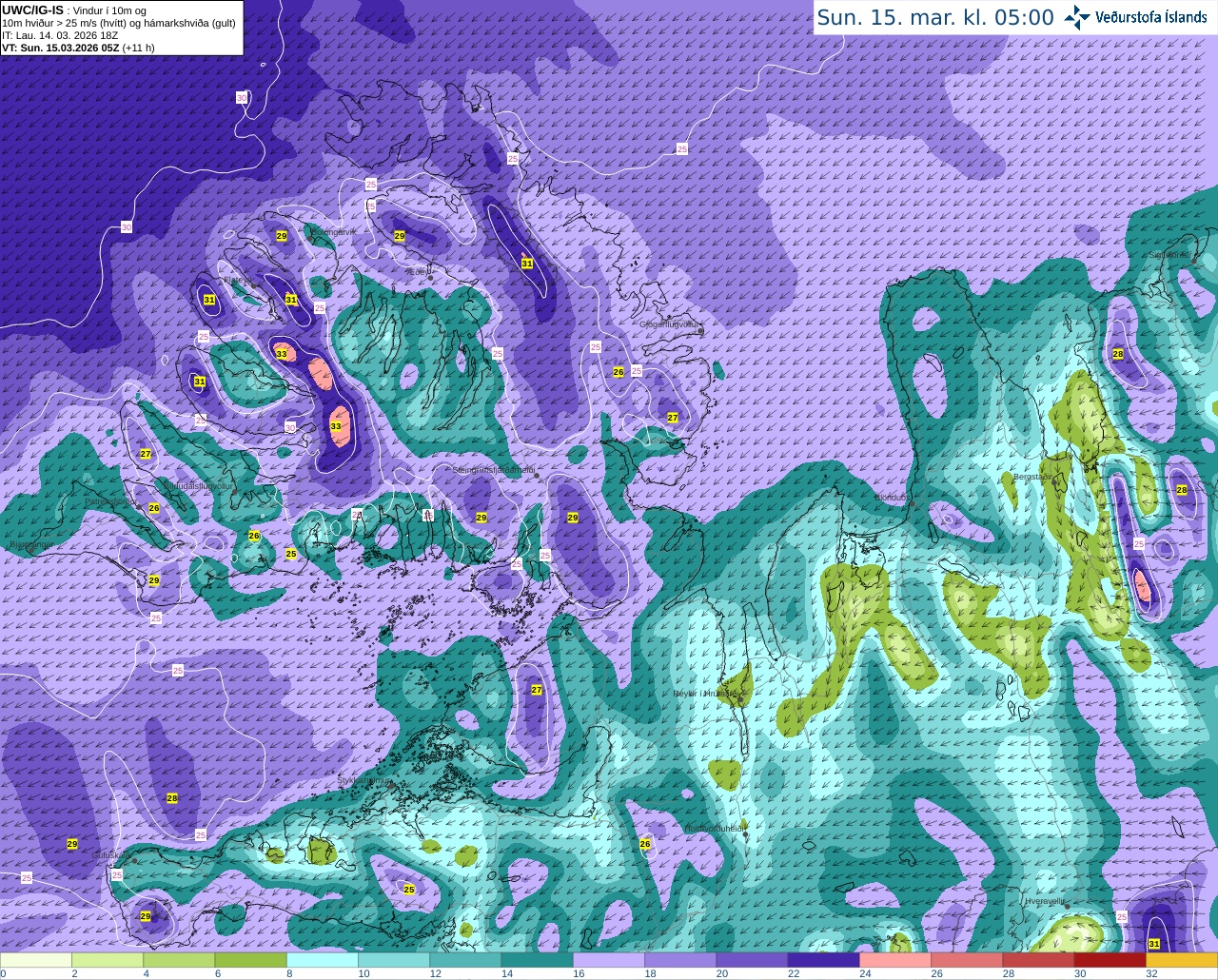Click the Bíldudalsflugvöllur station label
The width and height of the screenshot is (1218, 980).
[198, 485]
